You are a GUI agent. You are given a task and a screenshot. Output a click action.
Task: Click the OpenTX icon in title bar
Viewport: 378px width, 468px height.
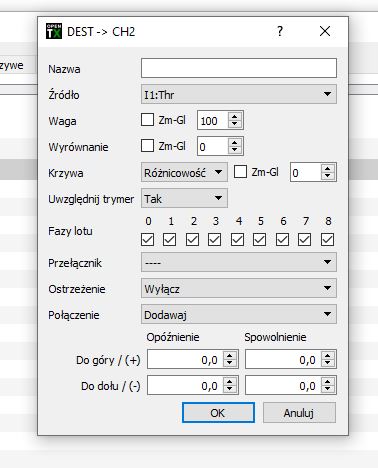tap(54, 31)
